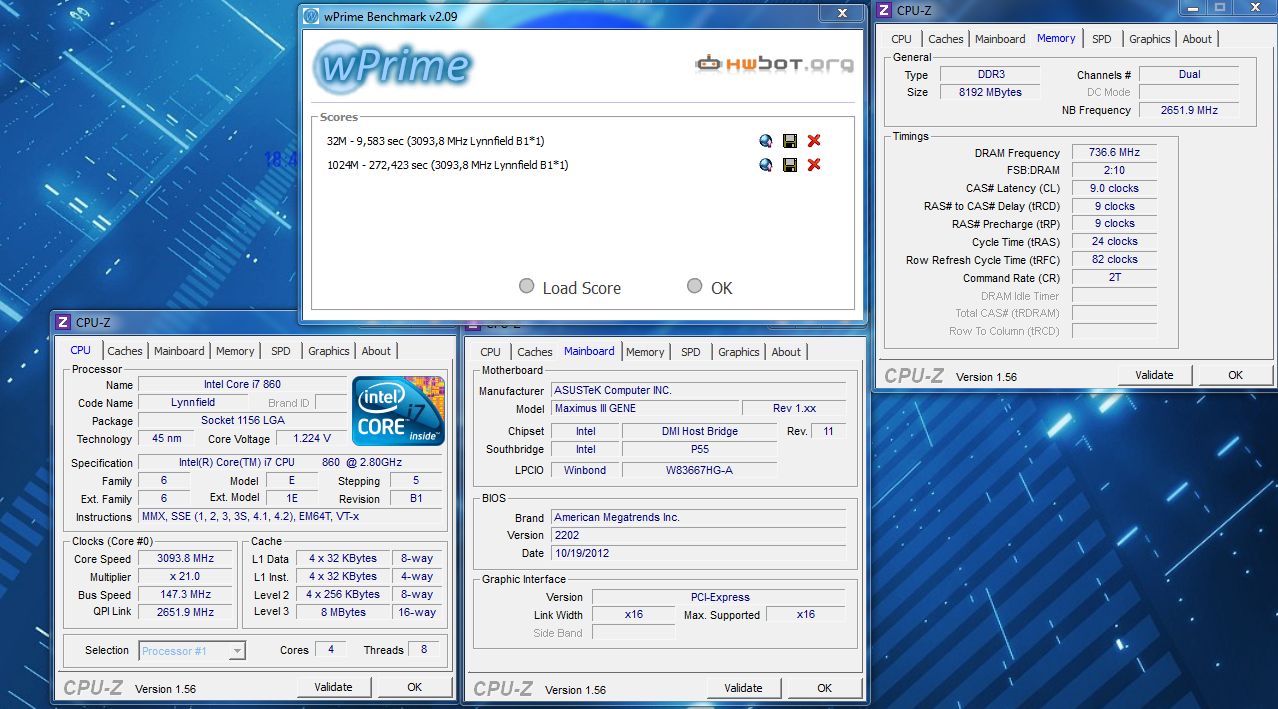Click Validate in CPU-Z Memory window
This screenshot has height=709, width=1278.
pyautogui.click(x=1154, y=375)
